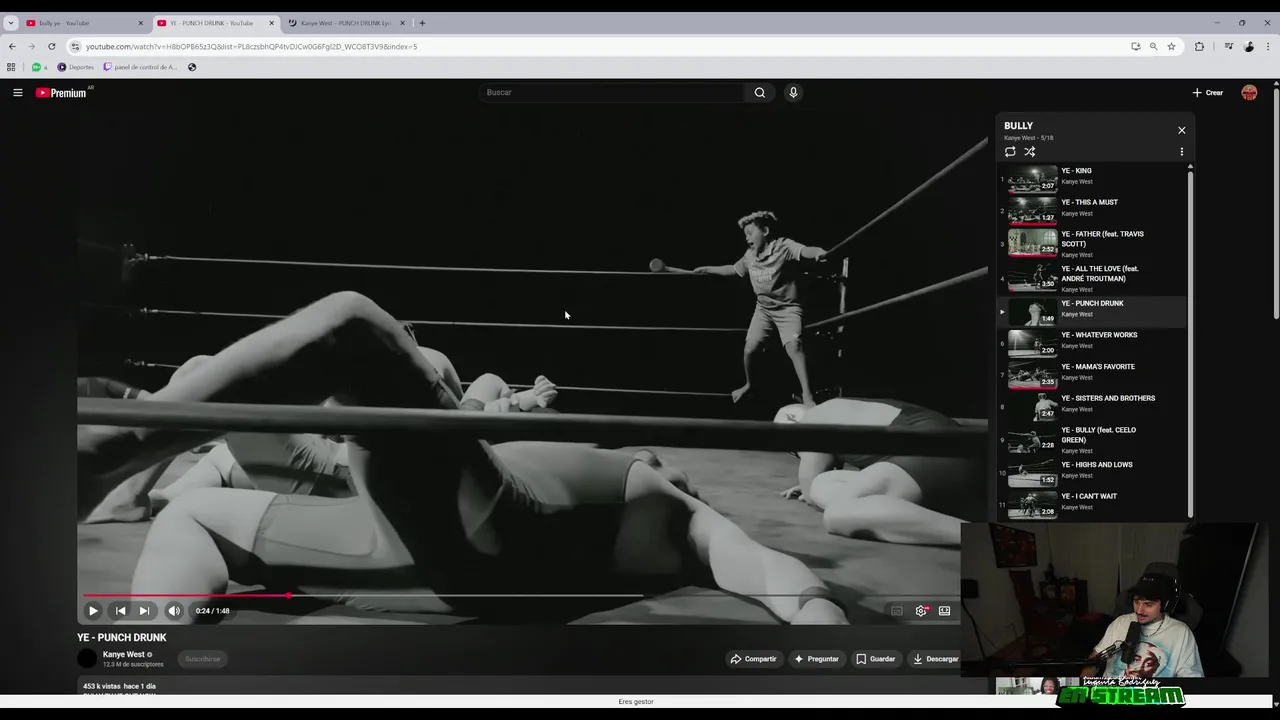The height and width of the screenshot is (720, 1280).
Task: Select YE - MAMA'S FAVORITE in the playlist
Action: (1091, 374)
